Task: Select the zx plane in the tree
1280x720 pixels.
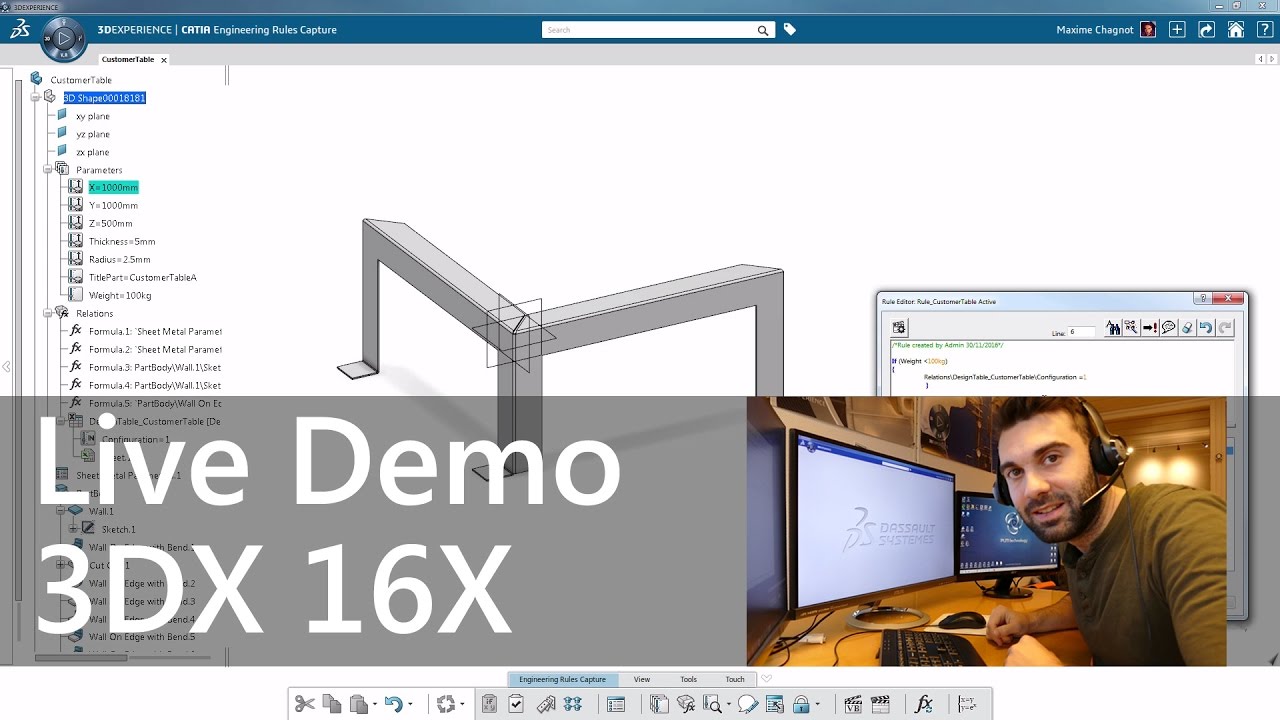Action: coord(93,152)
